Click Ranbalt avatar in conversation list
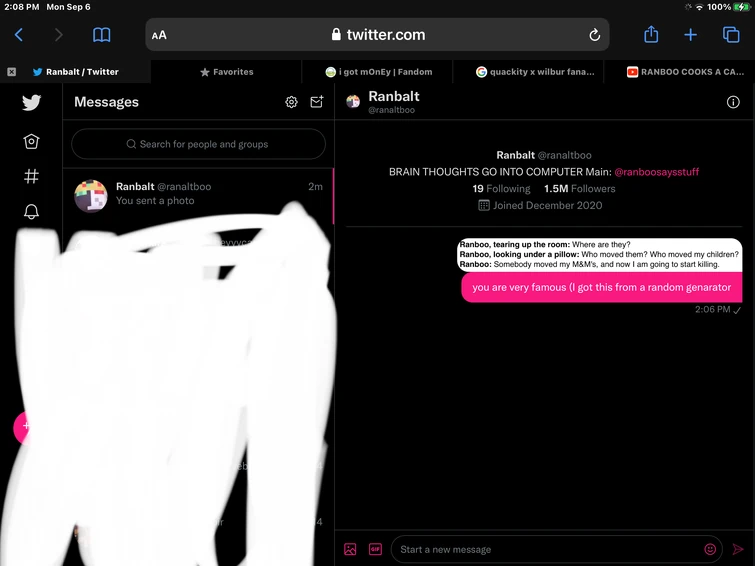Screen dimensions: 755x566 pos(91,196)
